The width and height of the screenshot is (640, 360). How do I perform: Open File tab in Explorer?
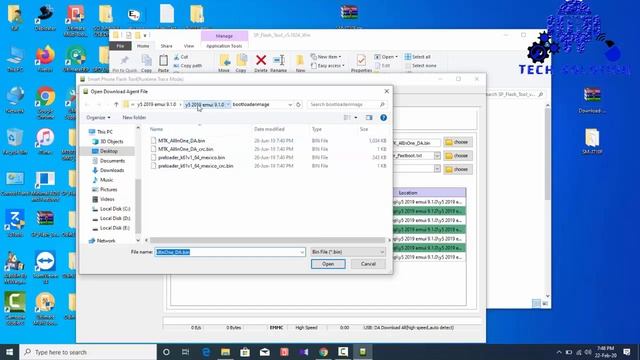(x=120, y=46)
